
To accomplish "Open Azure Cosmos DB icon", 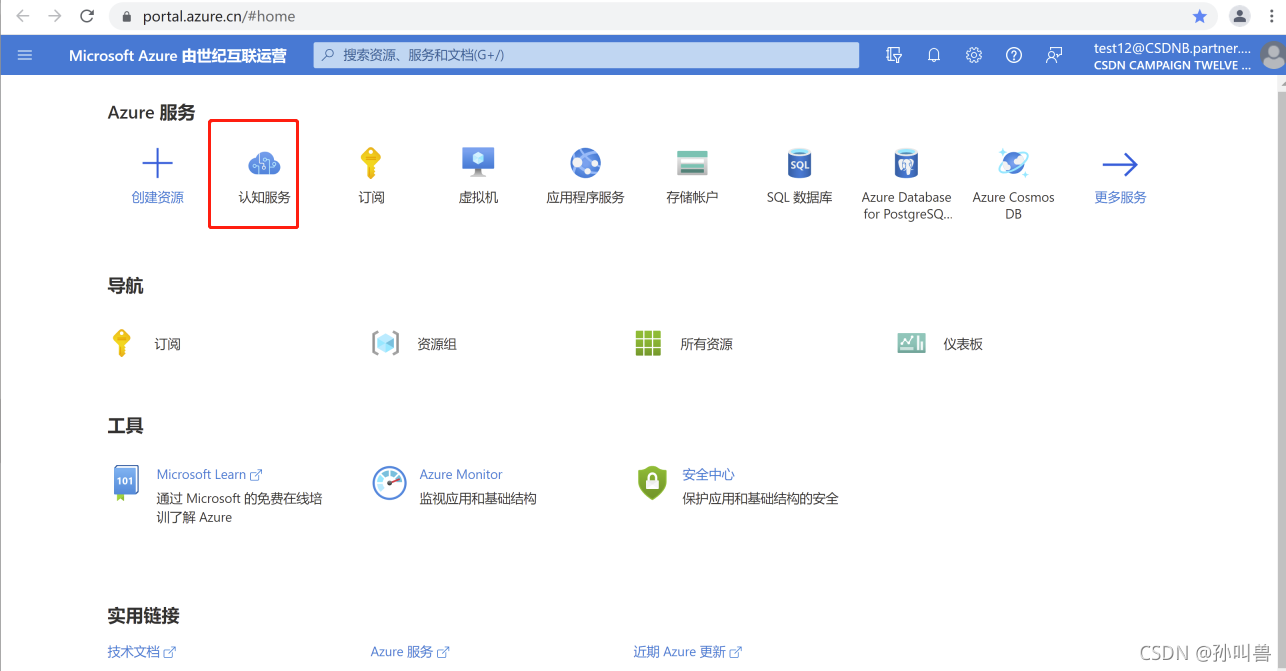I will [1013, 163].
